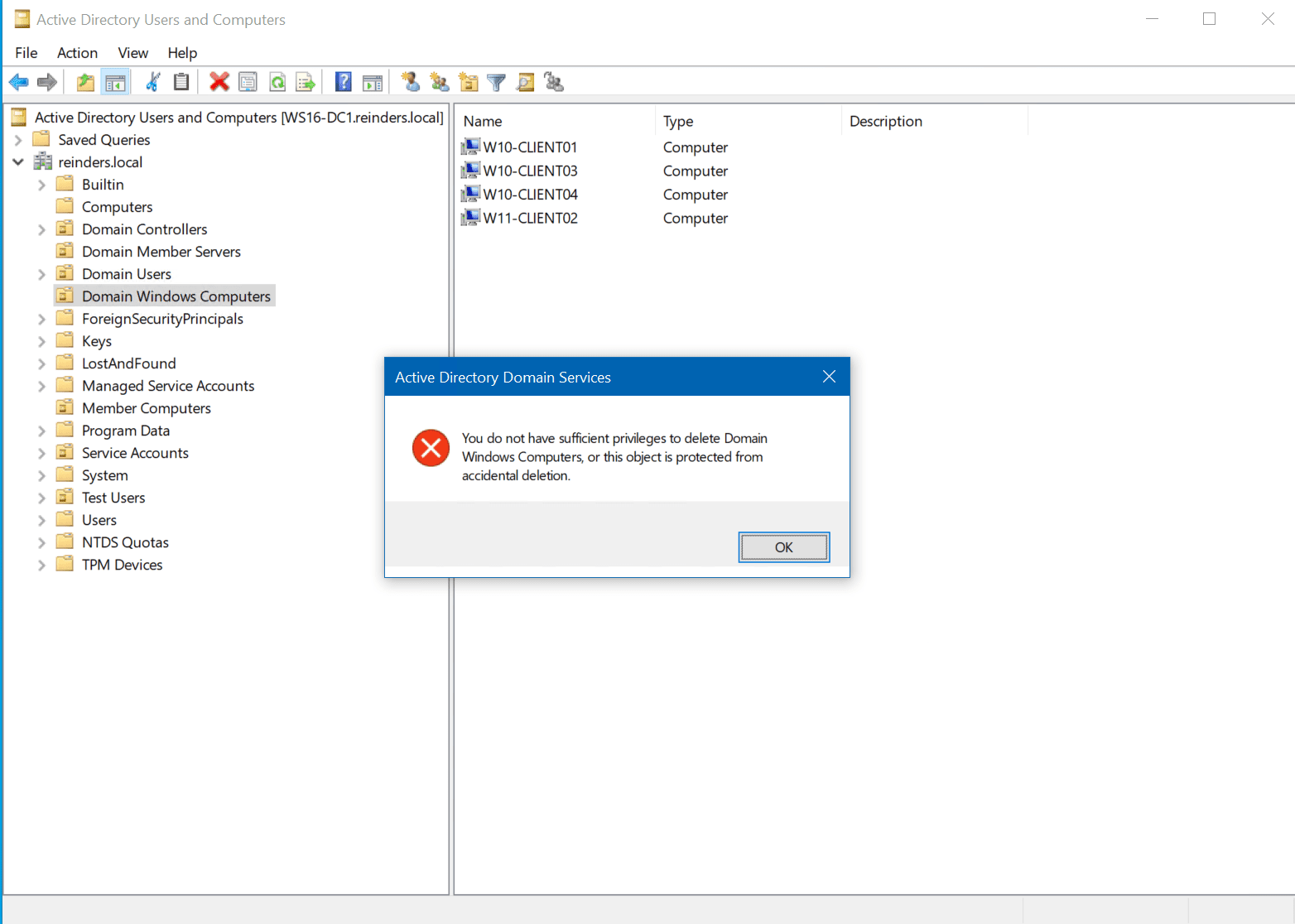Click the Forward arrow toolbar icon

[x=47, y=82]
